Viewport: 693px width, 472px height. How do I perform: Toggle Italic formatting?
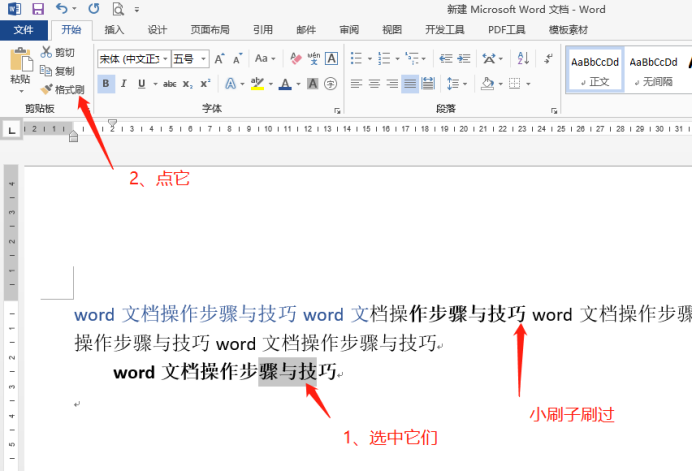point(124,84)
